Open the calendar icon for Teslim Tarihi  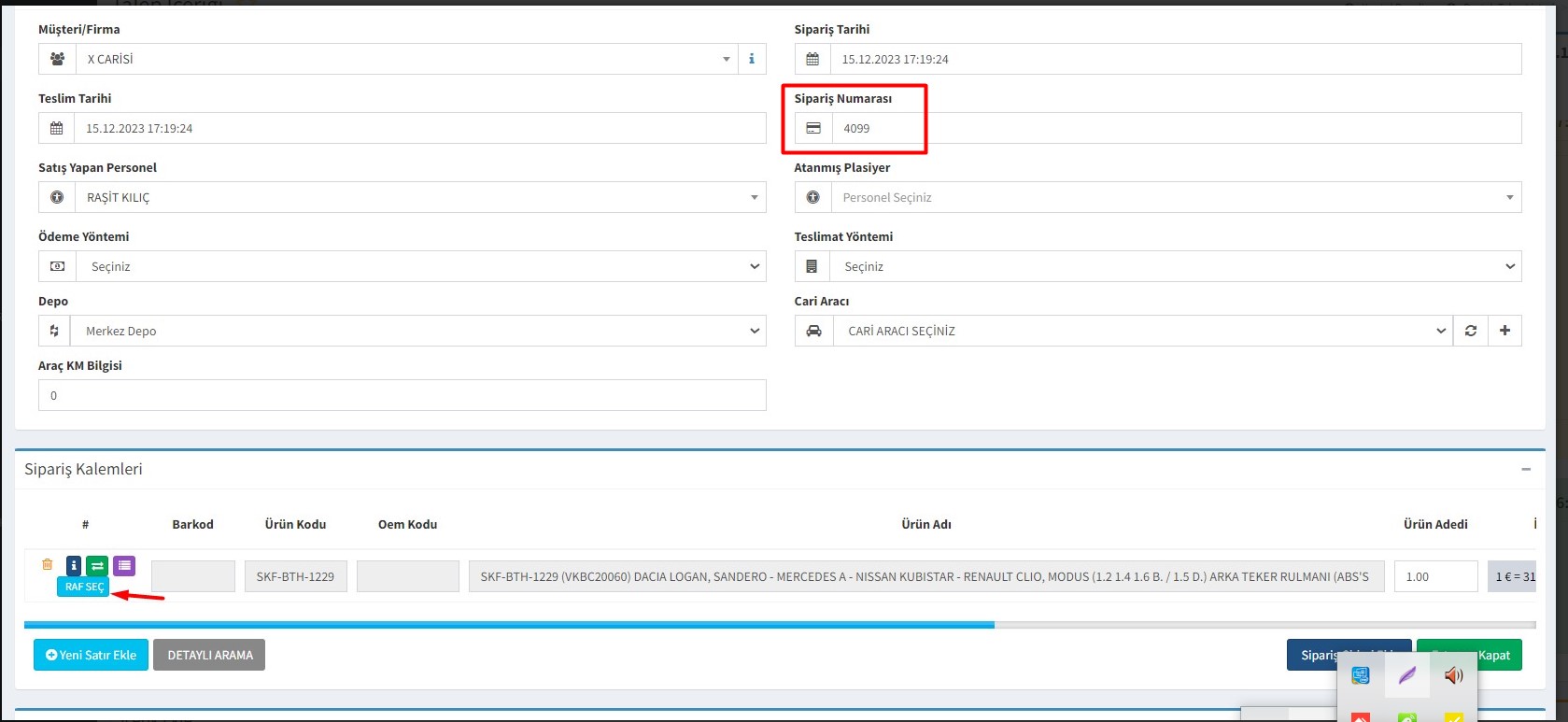tap(56, 129)
